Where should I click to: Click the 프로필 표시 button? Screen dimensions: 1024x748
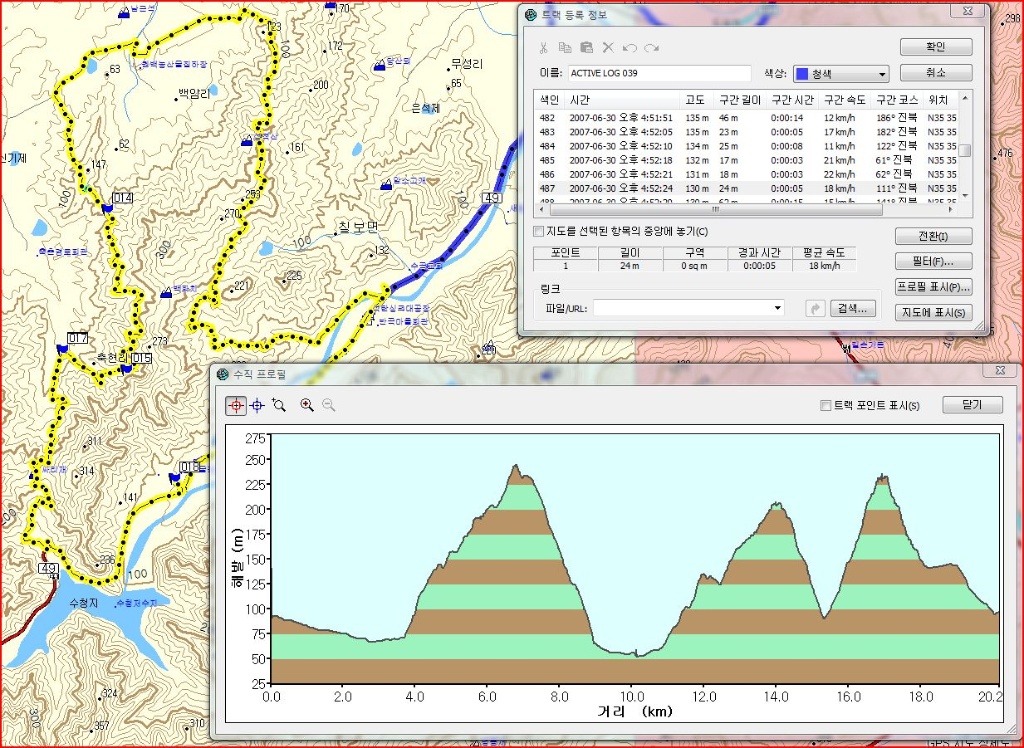click(933, 287)
